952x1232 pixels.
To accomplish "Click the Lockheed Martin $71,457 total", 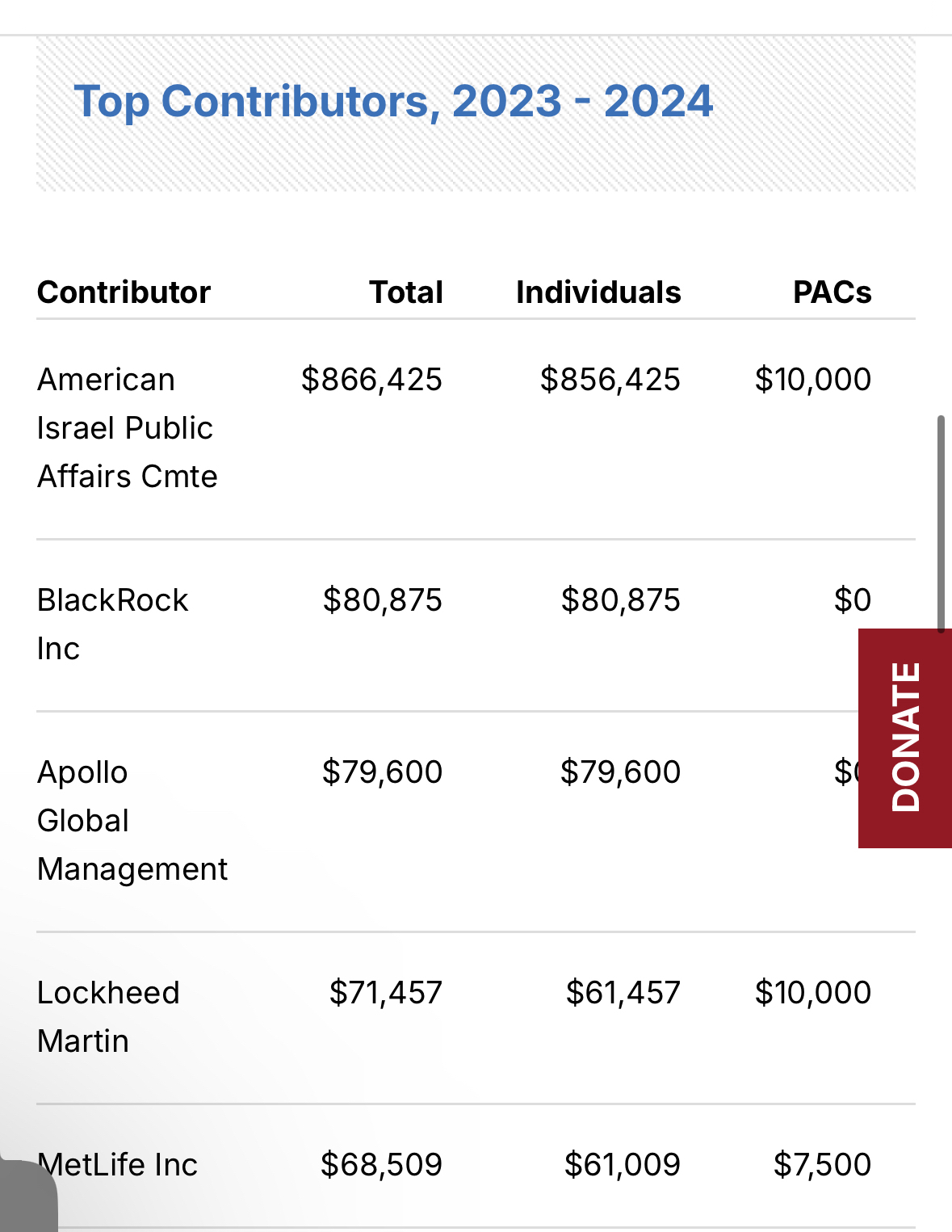I will coord(385,993).
